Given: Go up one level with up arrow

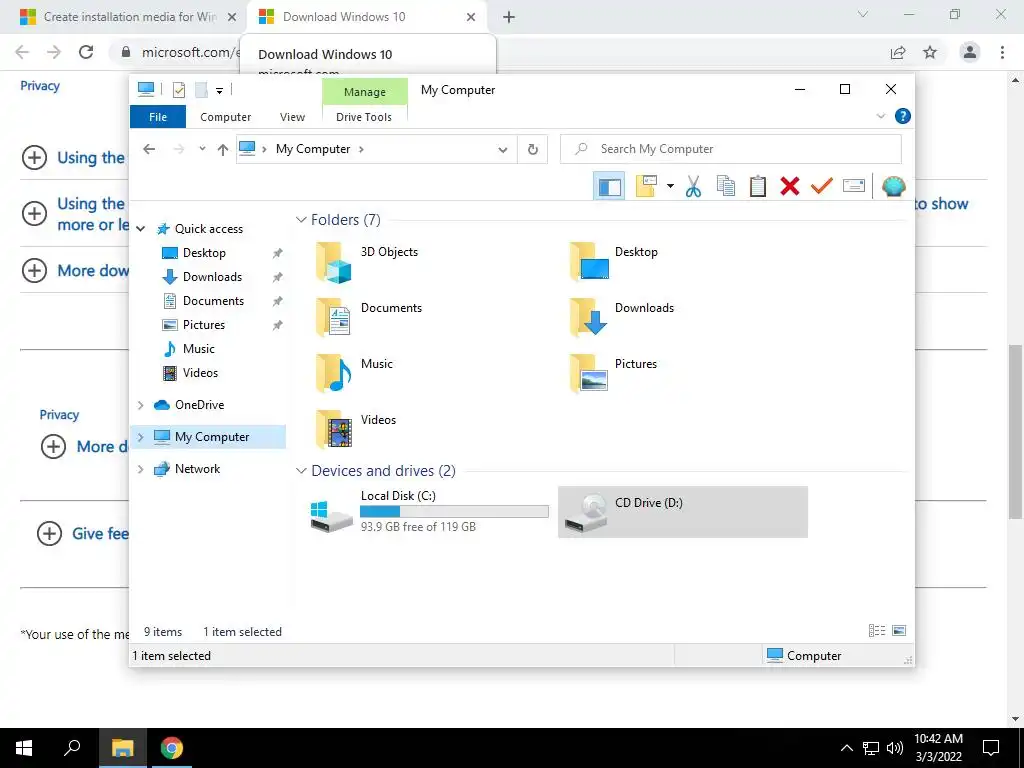Looking at the screenshot, I should 223,150.
